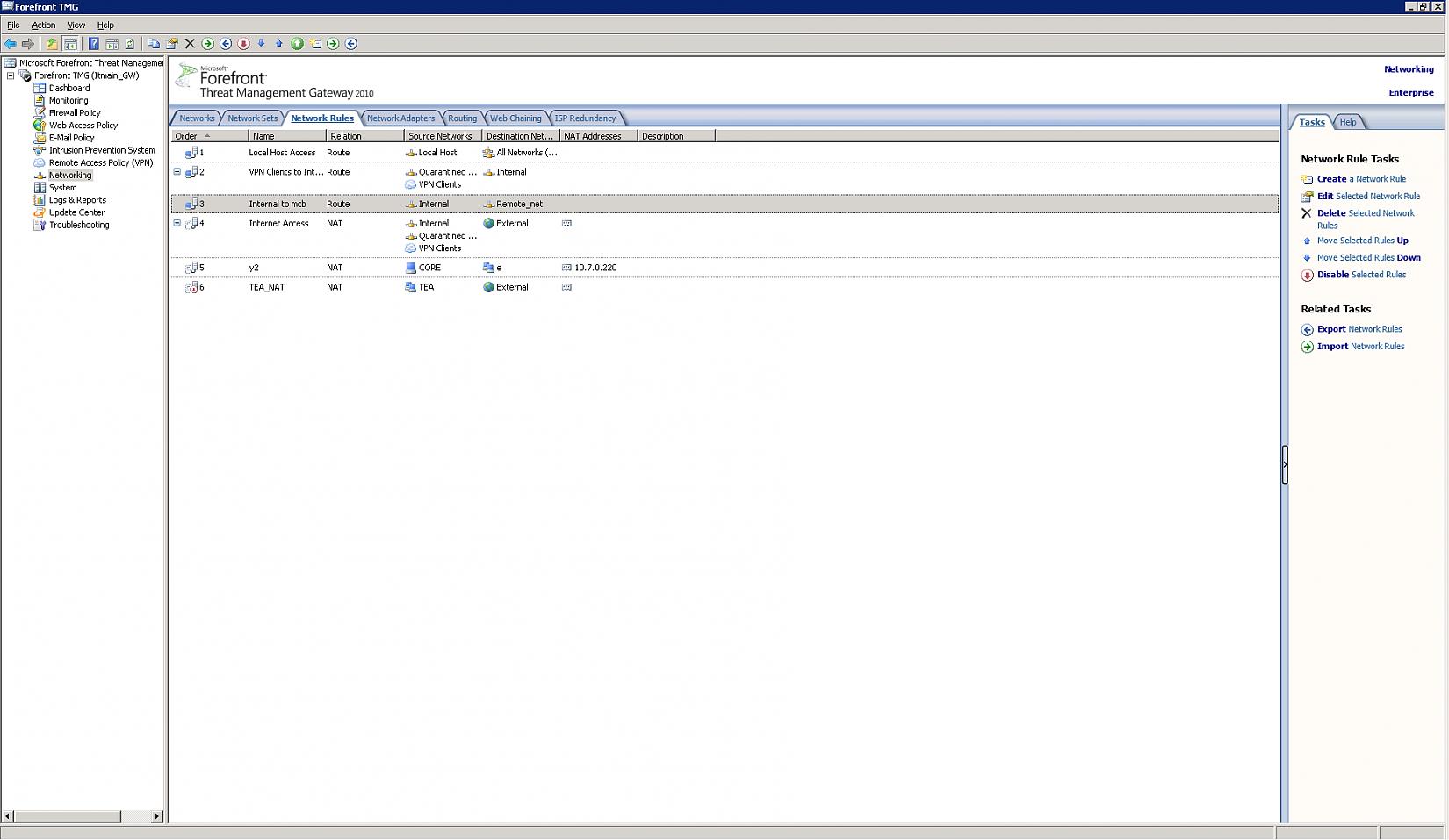
Task: Sort rules by the Name column header
Action: (287, 136)
